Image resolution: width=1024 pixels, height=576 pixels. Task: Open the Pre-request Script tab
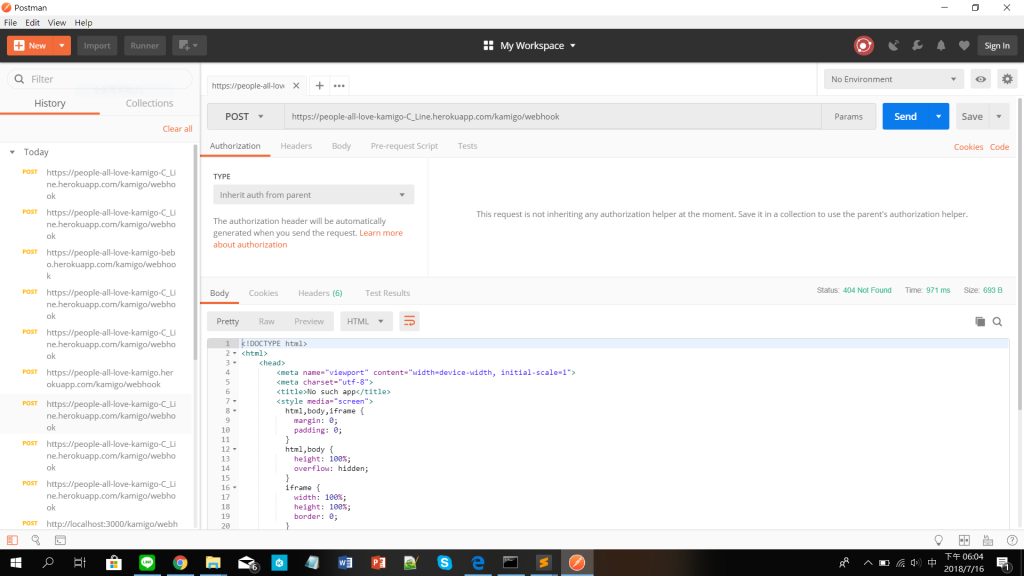pyautogui.click(x=404, y=146)
